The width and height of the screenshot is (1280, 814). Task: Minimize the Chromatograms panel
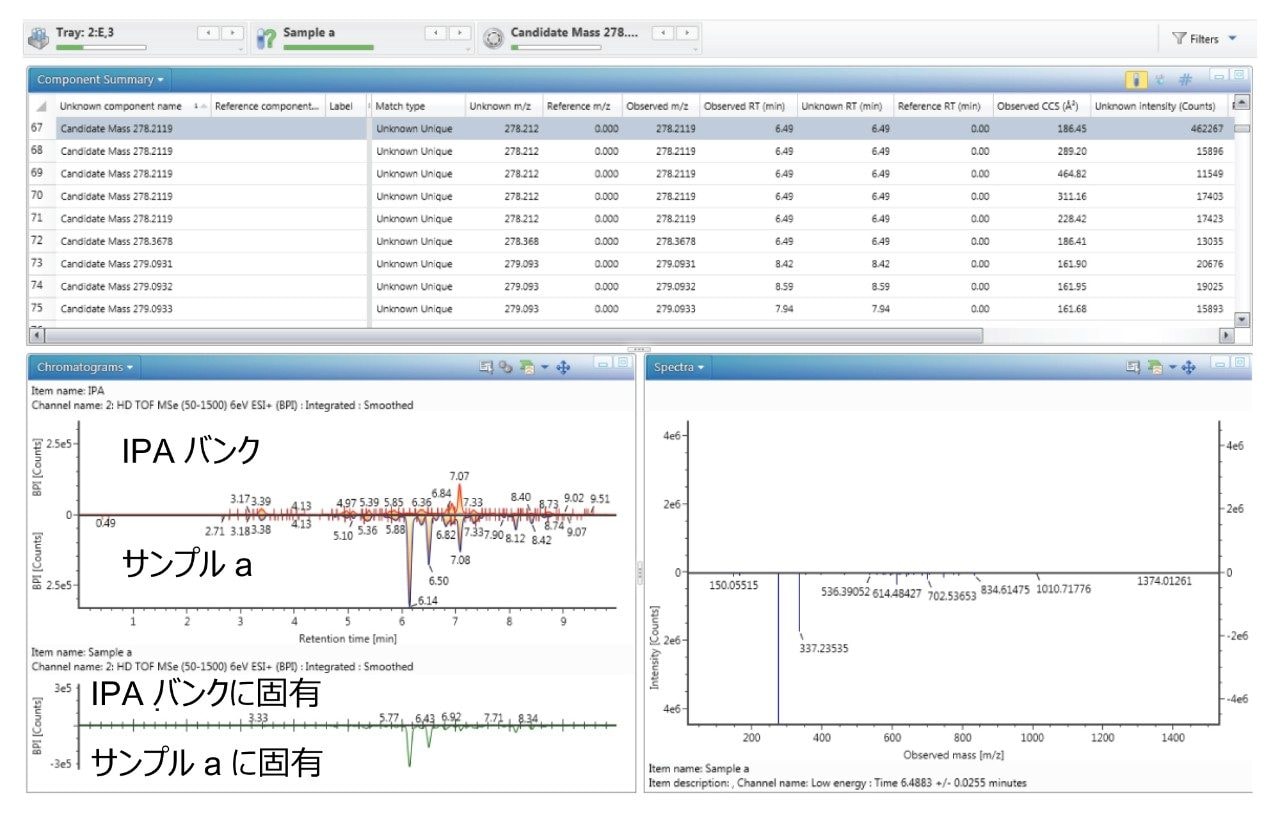pos(602,362)
